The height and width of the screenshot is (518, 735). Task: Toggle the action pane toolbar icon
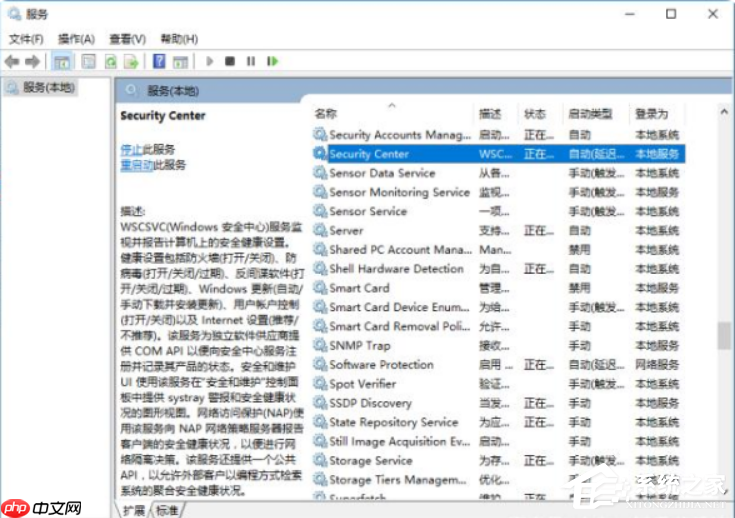pyautogui.click(x=180, y=61)
